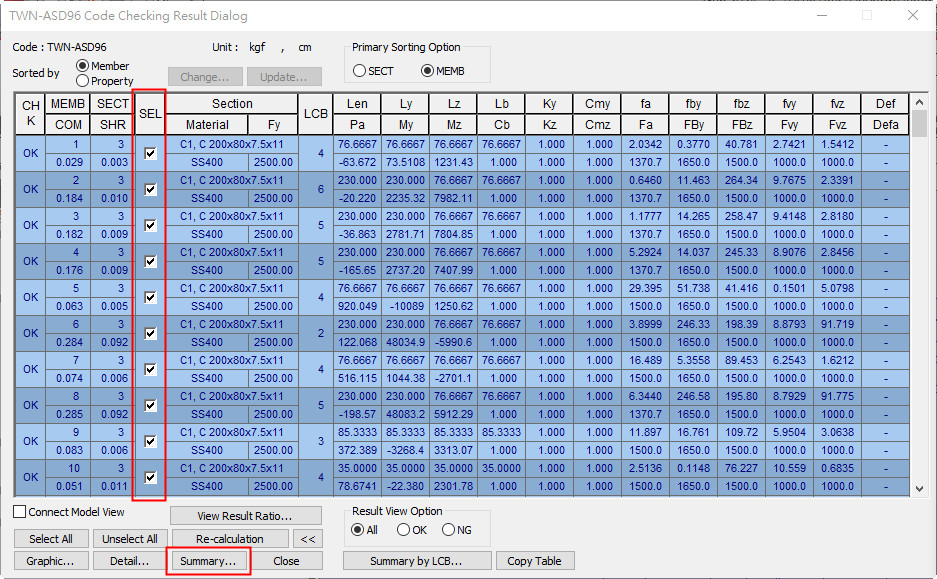
Task: Open the Graphic... results
Action: coord(51,561)
